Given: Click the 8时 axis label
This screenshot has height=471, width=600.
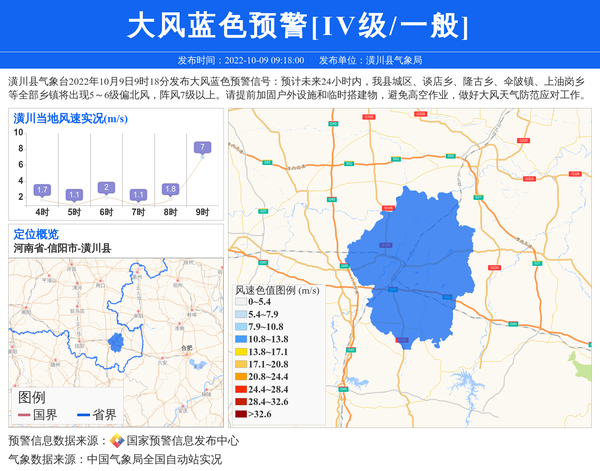Looking at the screenshot, I should click(171, 212).
